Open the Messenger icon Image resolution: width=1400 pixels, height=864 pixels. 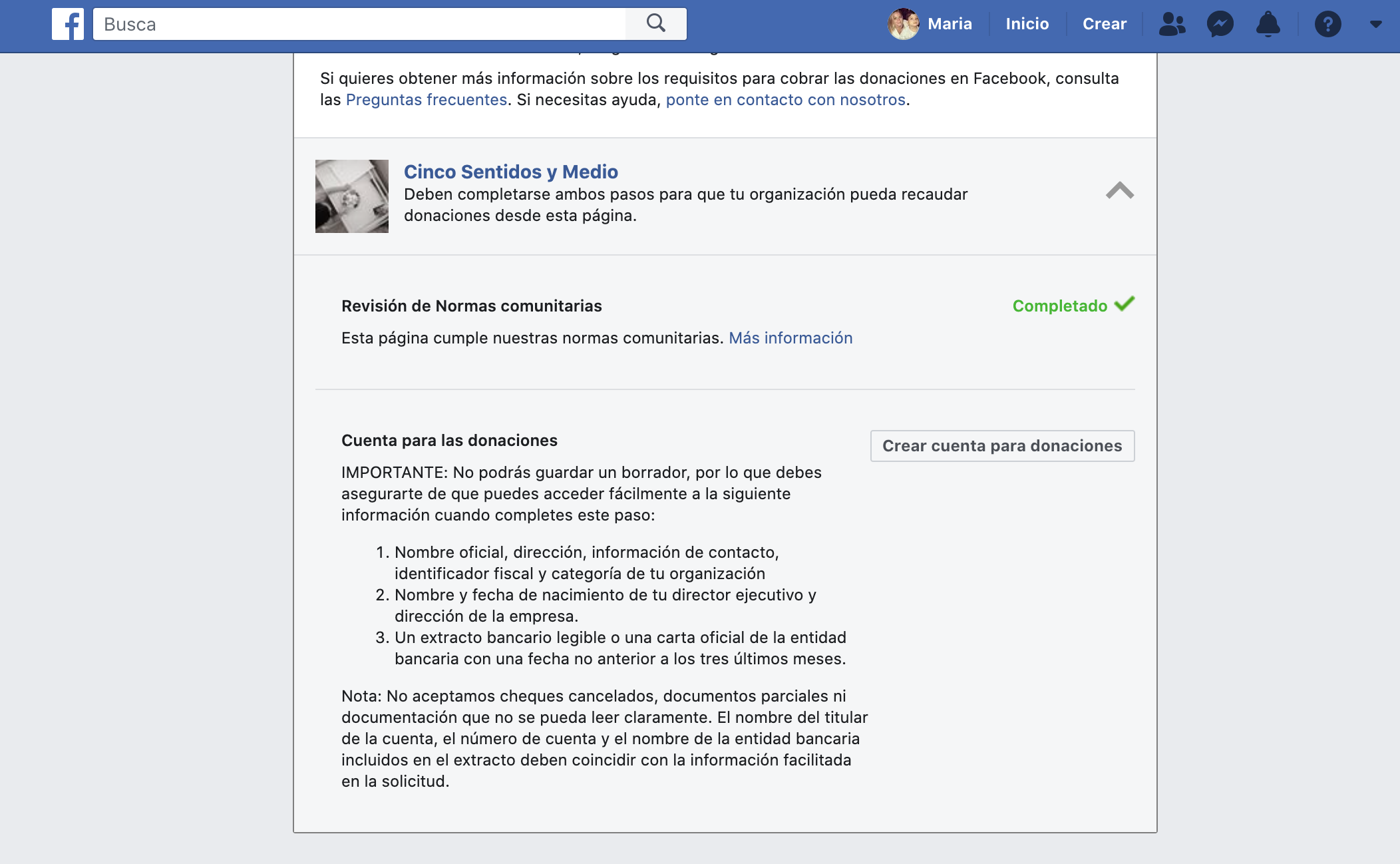[x=1220, y=25]
